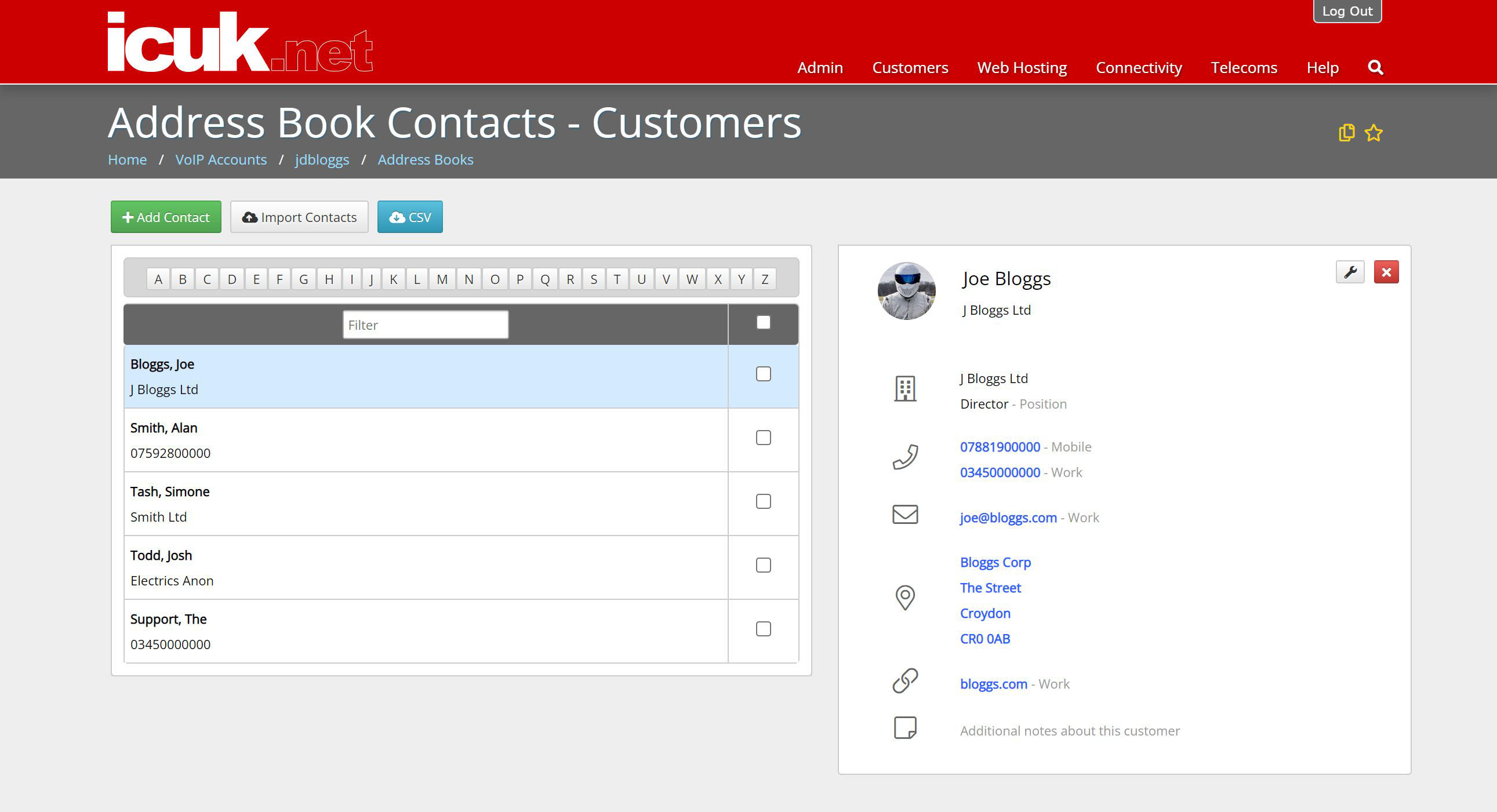Viewport: 1497px width, 812px height.
Task: Filter contacts by letter P
Action: pos(519,279)
